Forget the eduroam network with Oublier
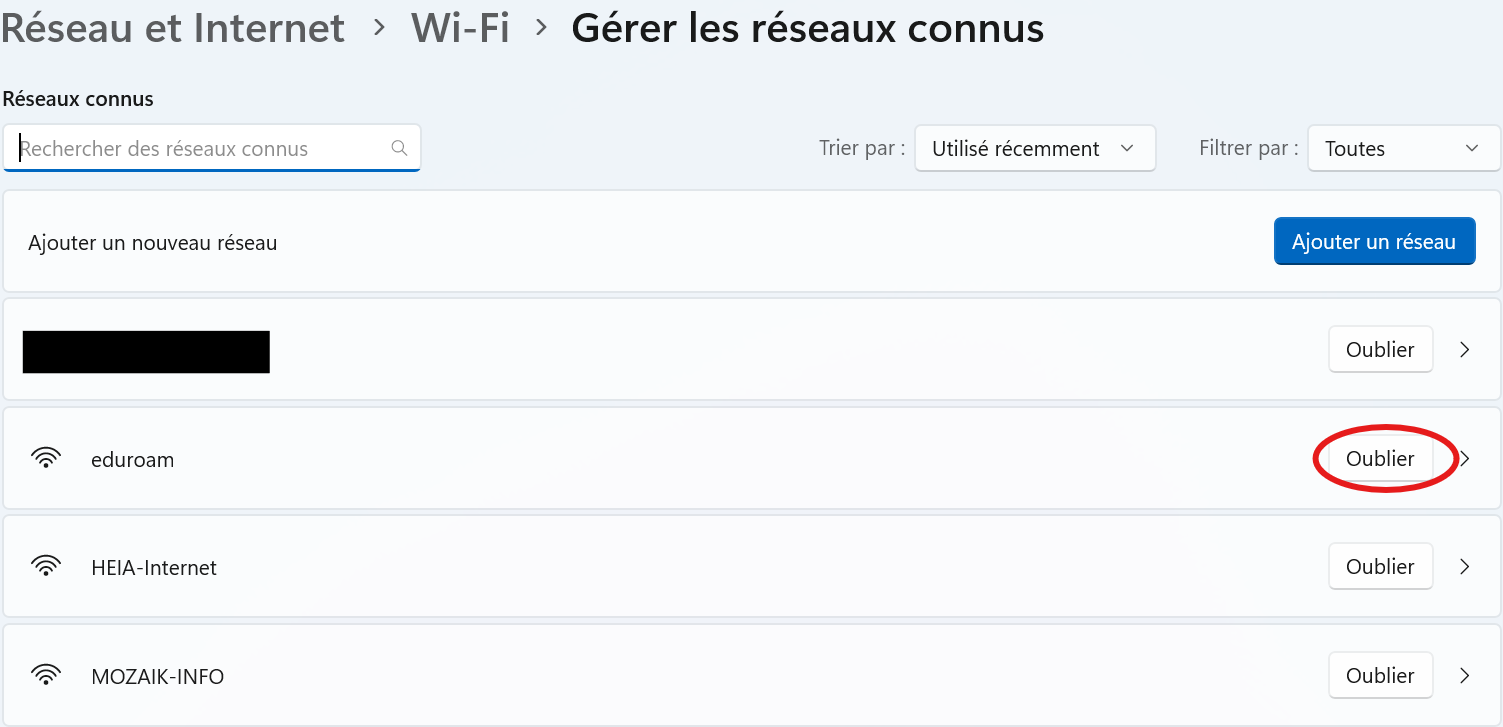The image size is (1503, 727). [1380, 459]
